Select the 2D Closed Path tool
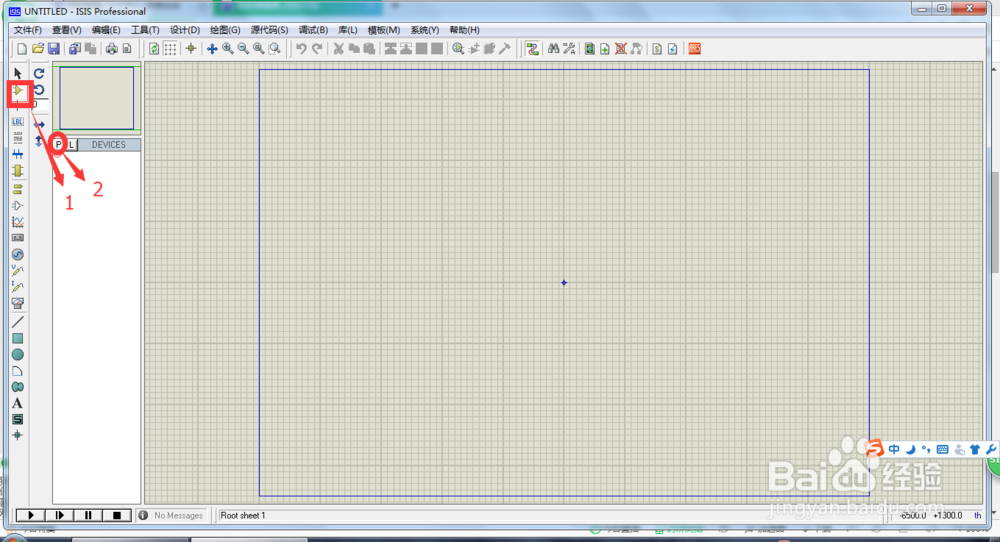Viewport: 1000px width, 542px height. point(18,387)
